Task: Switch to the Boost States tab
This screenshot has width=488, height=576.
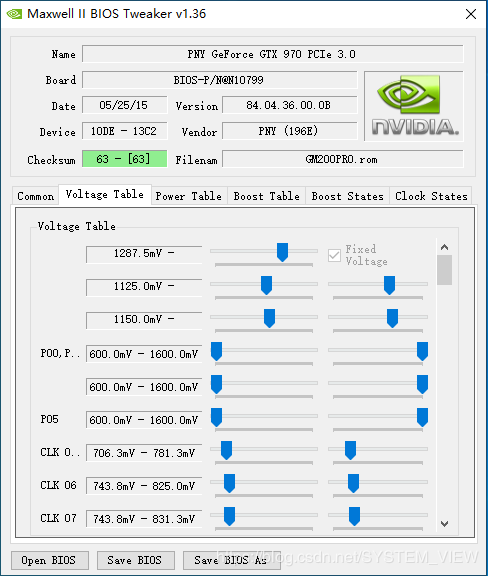Action: point(348,196)
